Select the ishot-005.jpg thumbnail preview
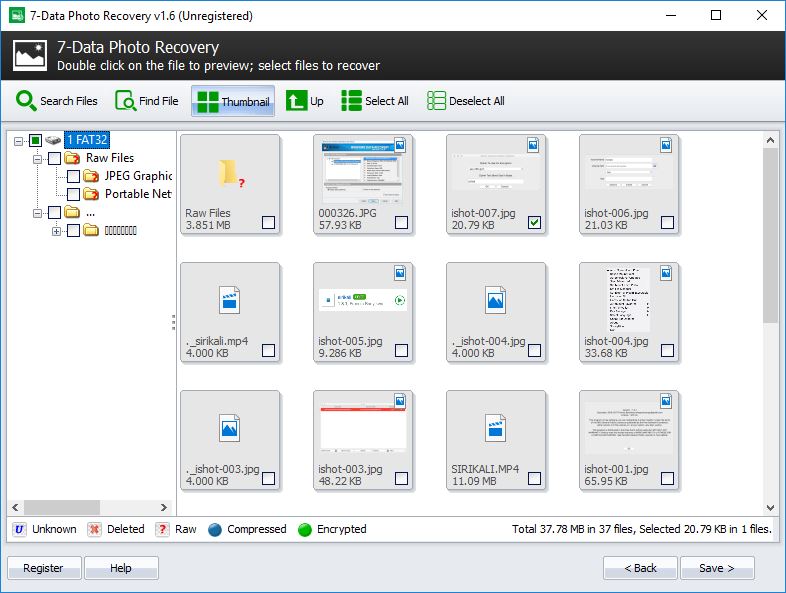The width and height of the screenshot is (786, 593). click(362, 300)
